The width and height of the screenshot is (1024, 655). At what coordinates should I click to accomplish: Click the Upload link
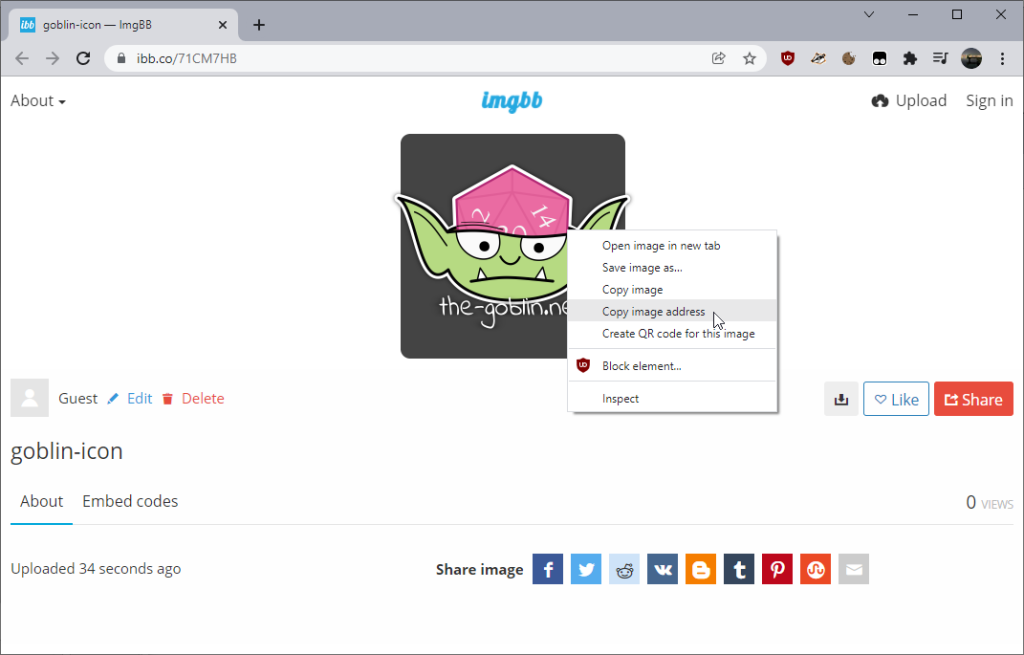pos(909,101)
